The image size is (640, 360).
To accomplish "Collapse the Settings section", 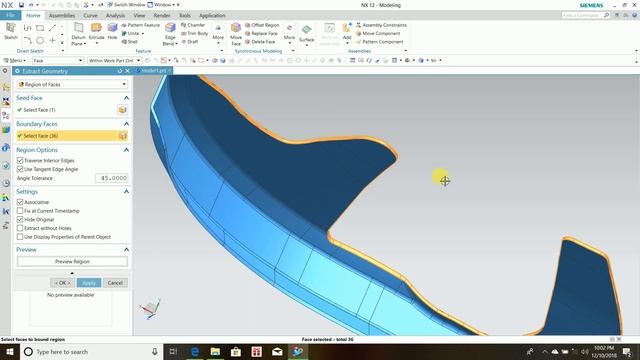I will click(x=126, y=191).
